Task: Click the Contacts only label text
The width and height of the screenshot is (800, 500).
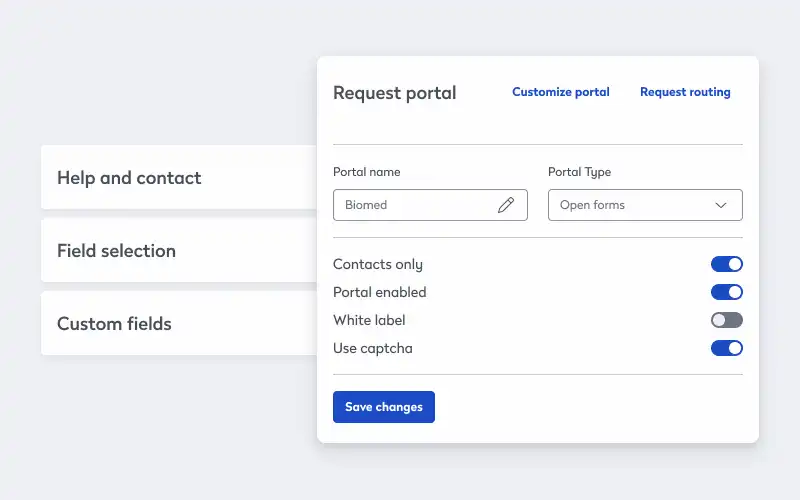Action: (378, 264)
